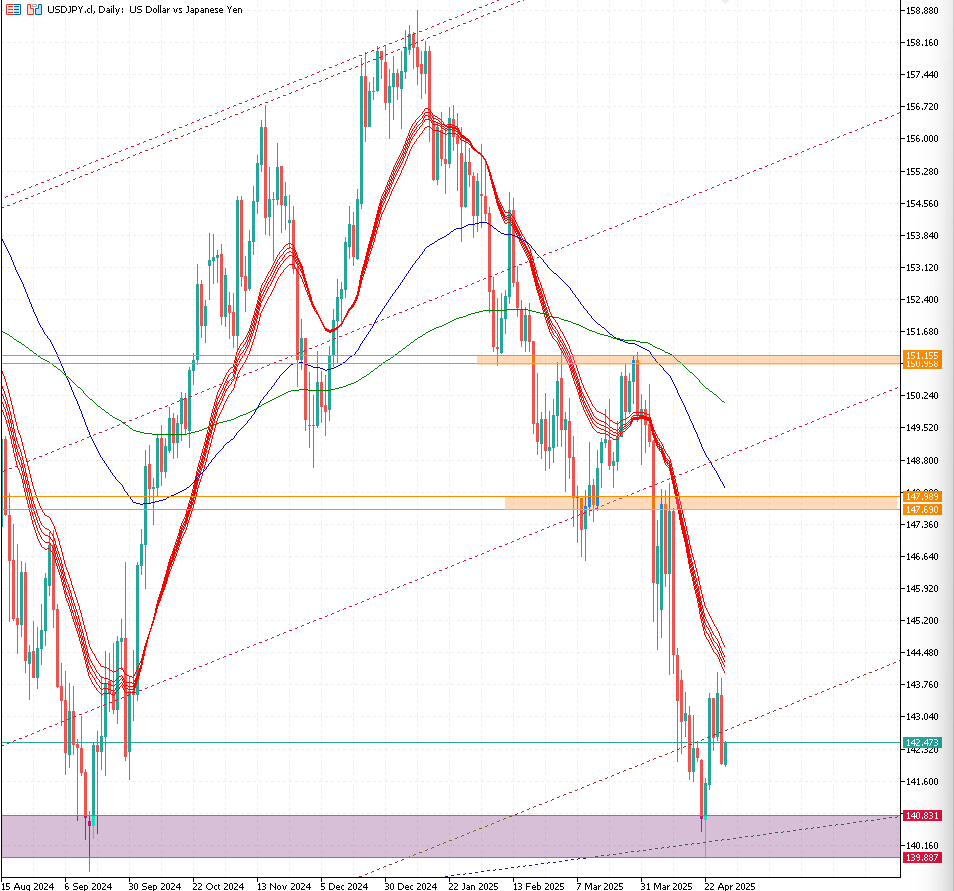Click the 22 Apr 2025 date label

tap(730, 886)
